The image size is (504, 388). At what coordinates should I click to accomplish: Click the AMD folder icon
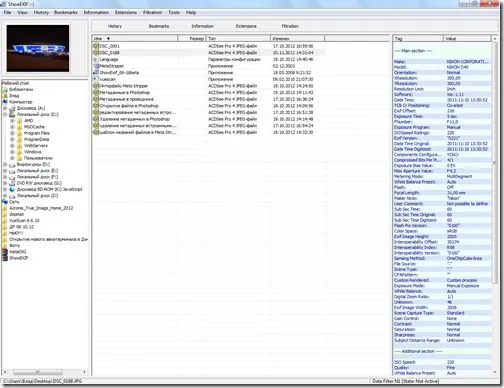20,121
